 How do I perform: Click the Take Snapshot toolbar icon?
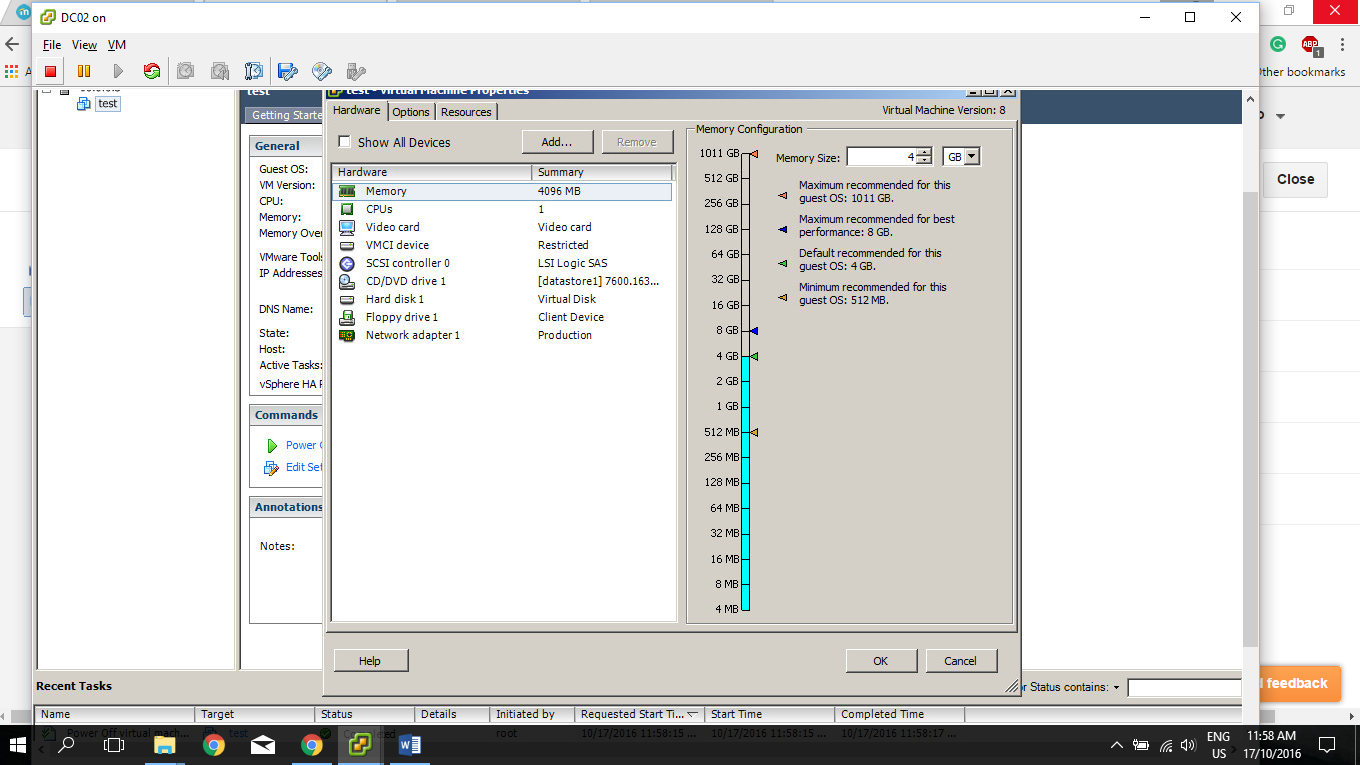185,71
